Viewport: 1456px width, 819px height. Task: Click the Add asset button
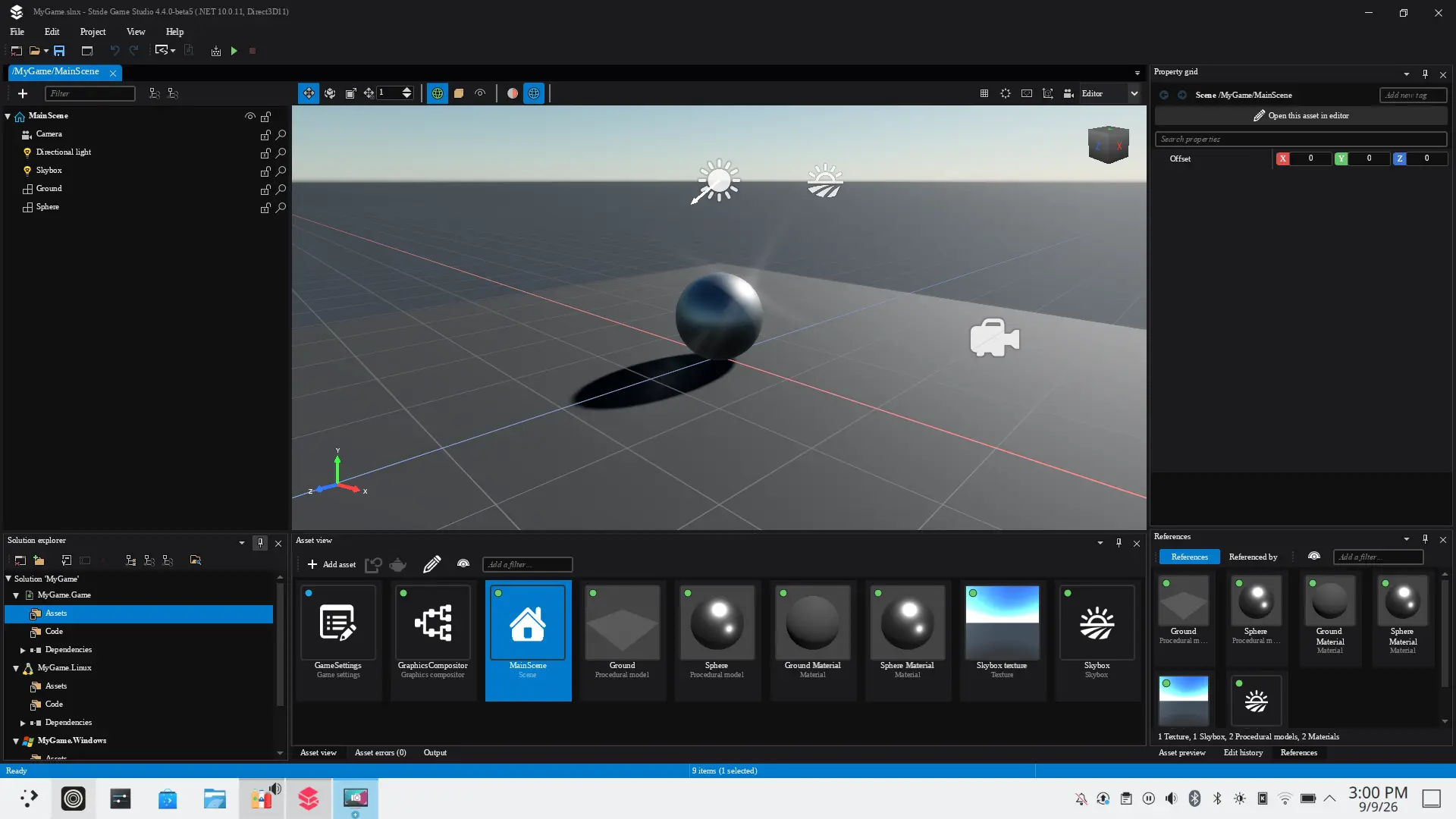[x=331, y=564]
